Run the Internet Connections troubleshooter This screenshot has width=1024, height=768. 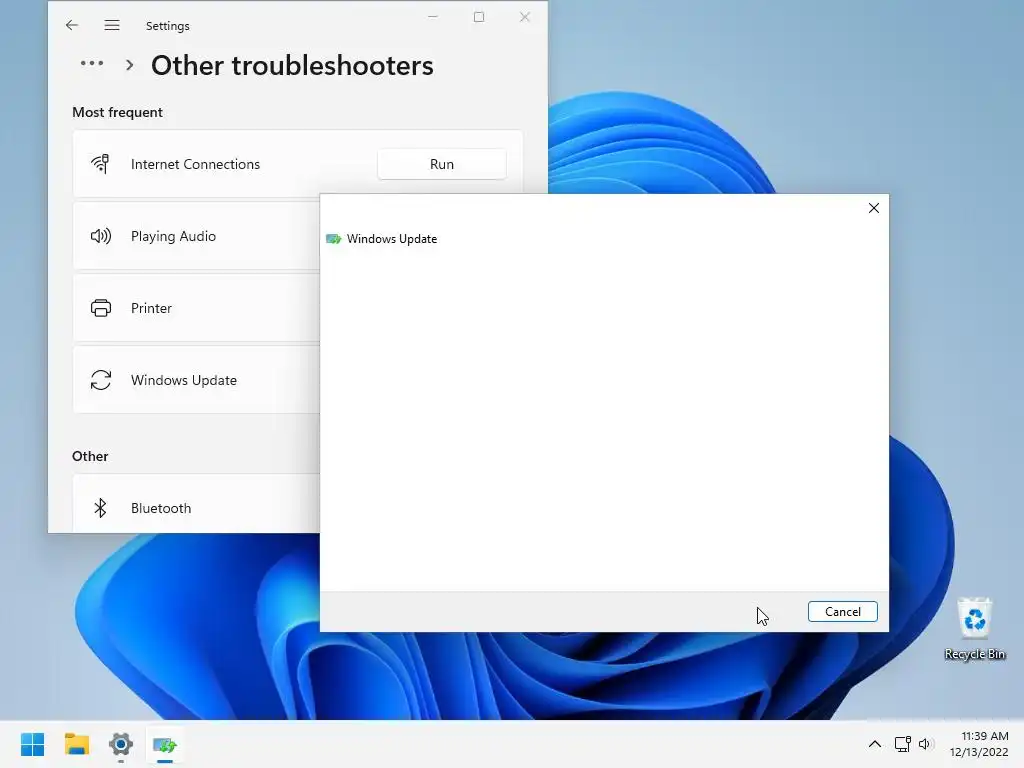[441, 164]
